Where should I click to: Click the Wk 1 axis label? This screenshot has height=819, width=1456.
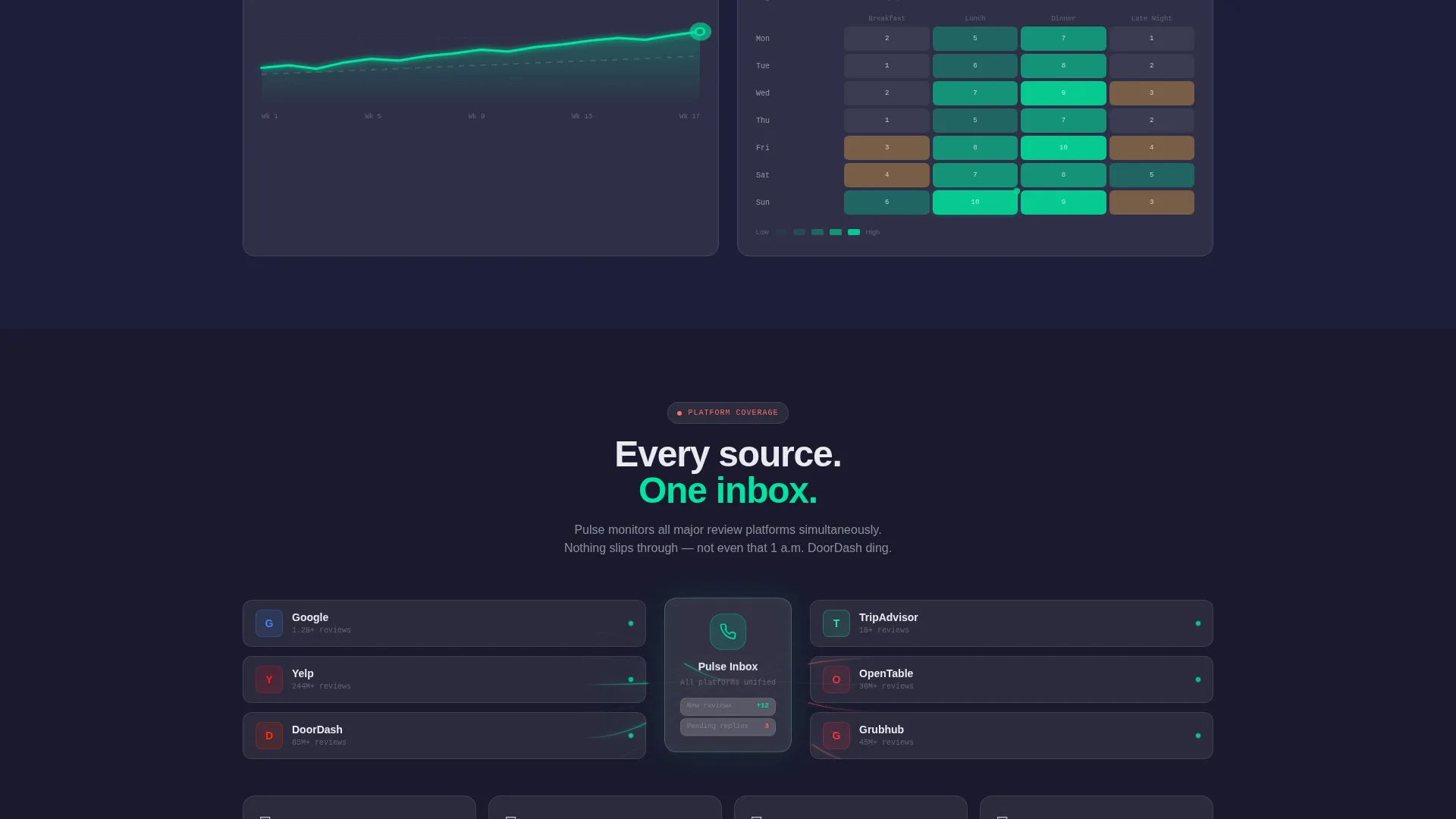pos(269,116)
